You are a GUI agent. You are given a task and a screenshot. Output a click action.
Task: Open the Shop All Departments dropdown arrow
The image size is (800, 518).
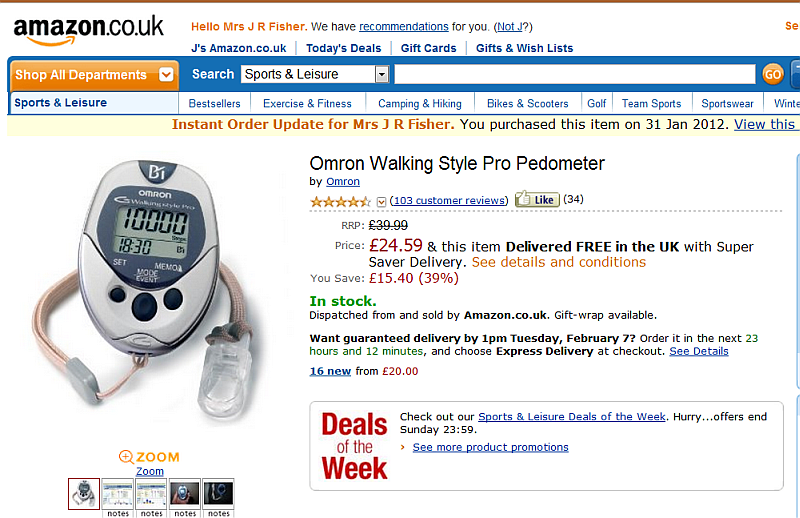click(166, 75)
